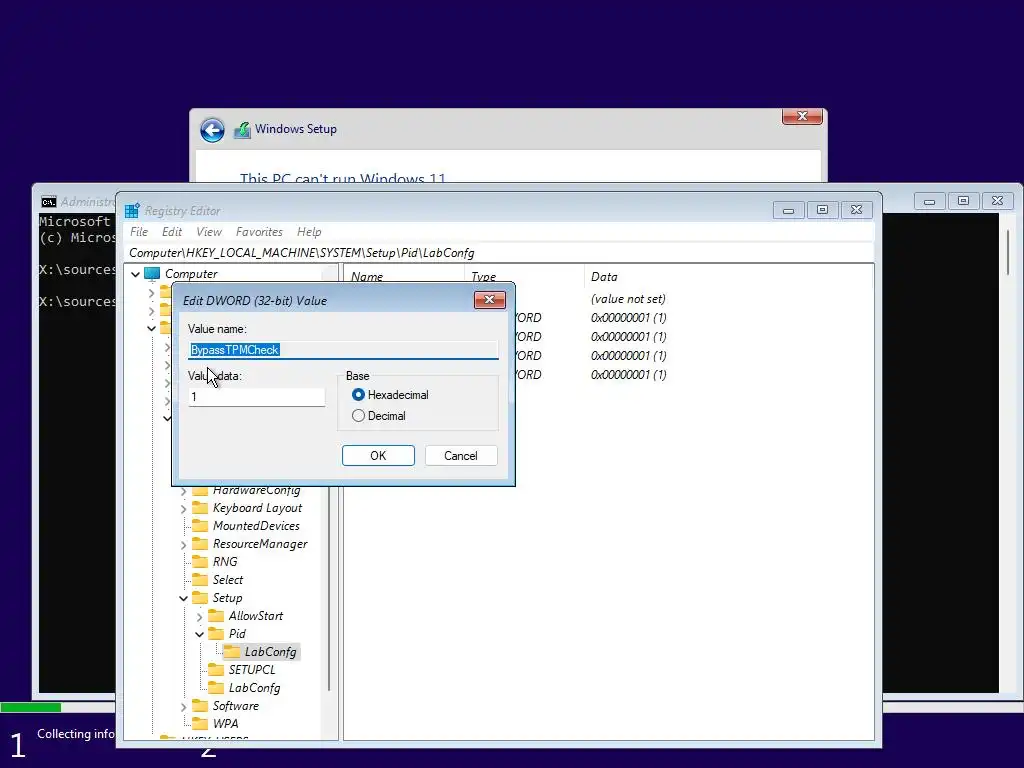
Task: Select the AllowStart folder icon
Action: coord(216,616)
